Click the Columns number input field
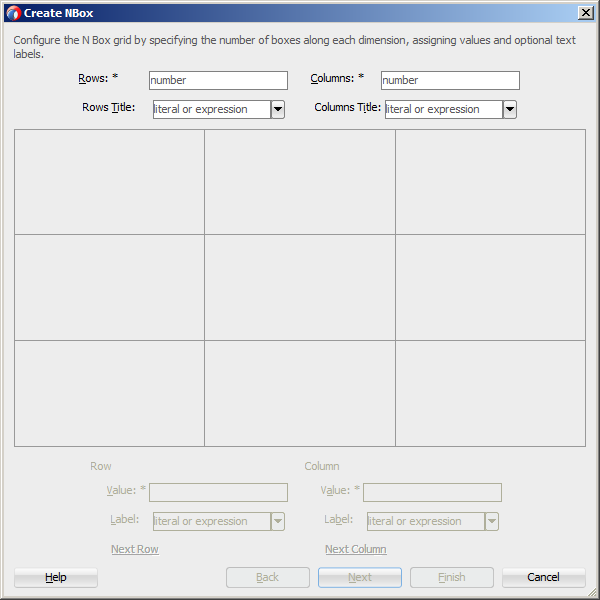Image resolution: width=600 pixels, height=600 pixels. (x=450, y=80)
